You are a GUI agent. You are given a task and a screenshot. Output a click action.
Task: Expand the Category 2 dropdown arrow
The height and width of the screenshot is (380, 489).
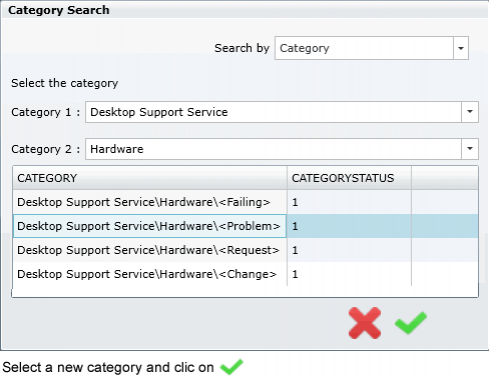click(x=470, y=149)
